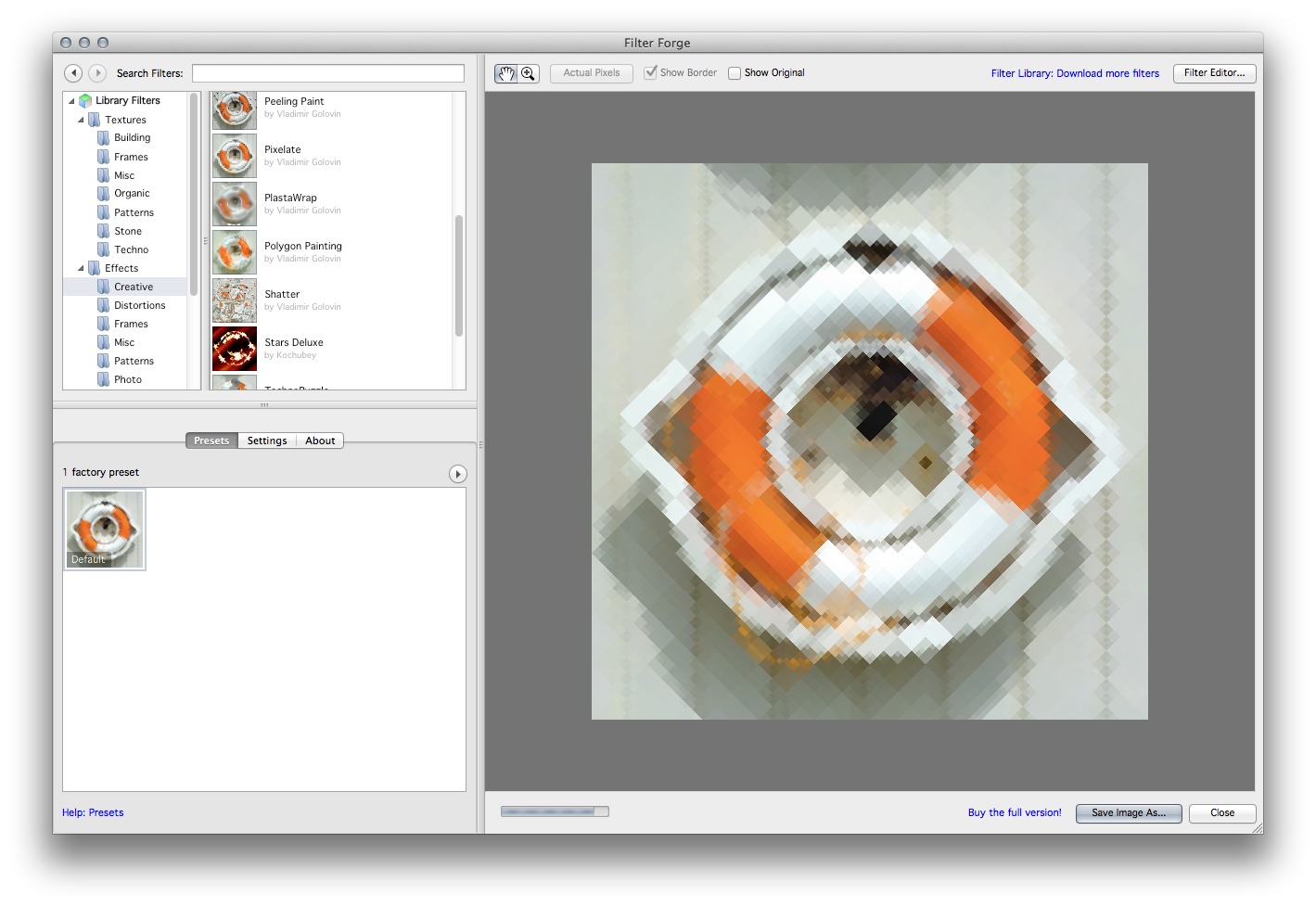This screenshot has width=1316, height=907.
Task: Open the Filter Library download link
Action: (x=1075, y=73)
